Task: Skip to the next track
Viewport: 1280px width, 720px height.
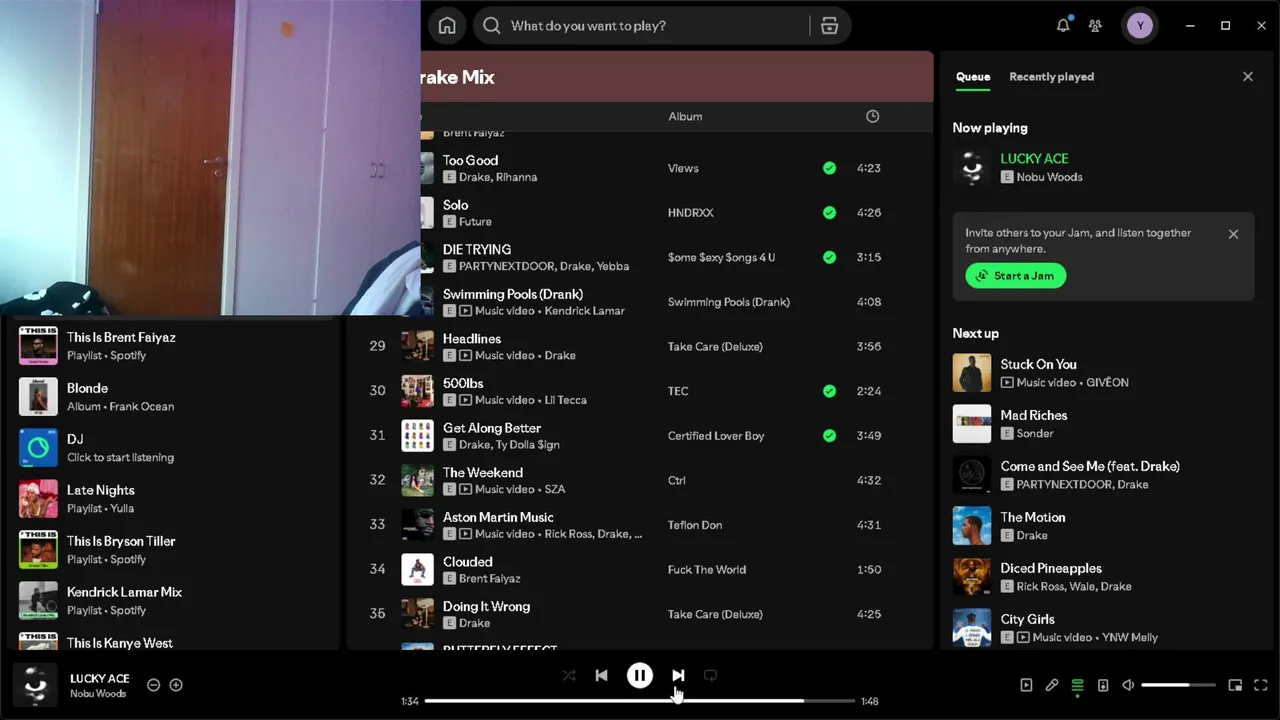Action: click(x=678, y=676)
